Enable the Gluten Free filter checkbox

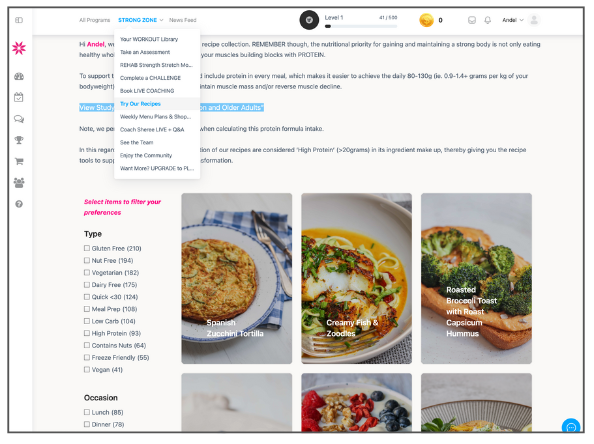[x=87, y=248]
